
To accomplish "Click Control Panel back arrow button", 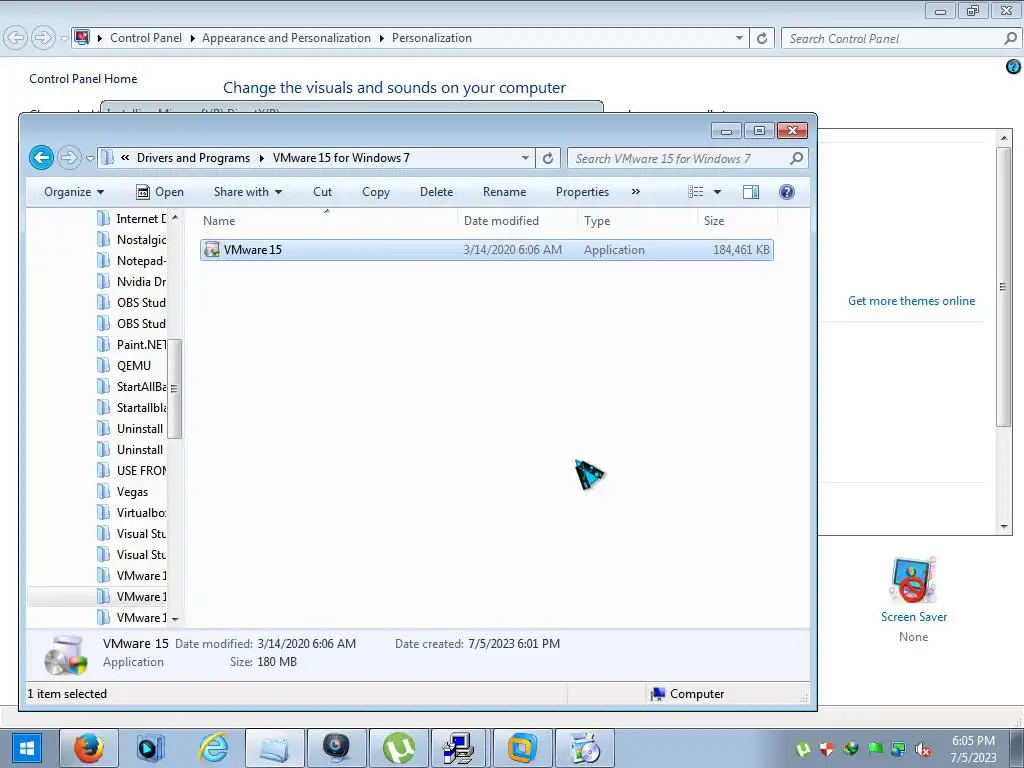I will (x=16, y=38).
